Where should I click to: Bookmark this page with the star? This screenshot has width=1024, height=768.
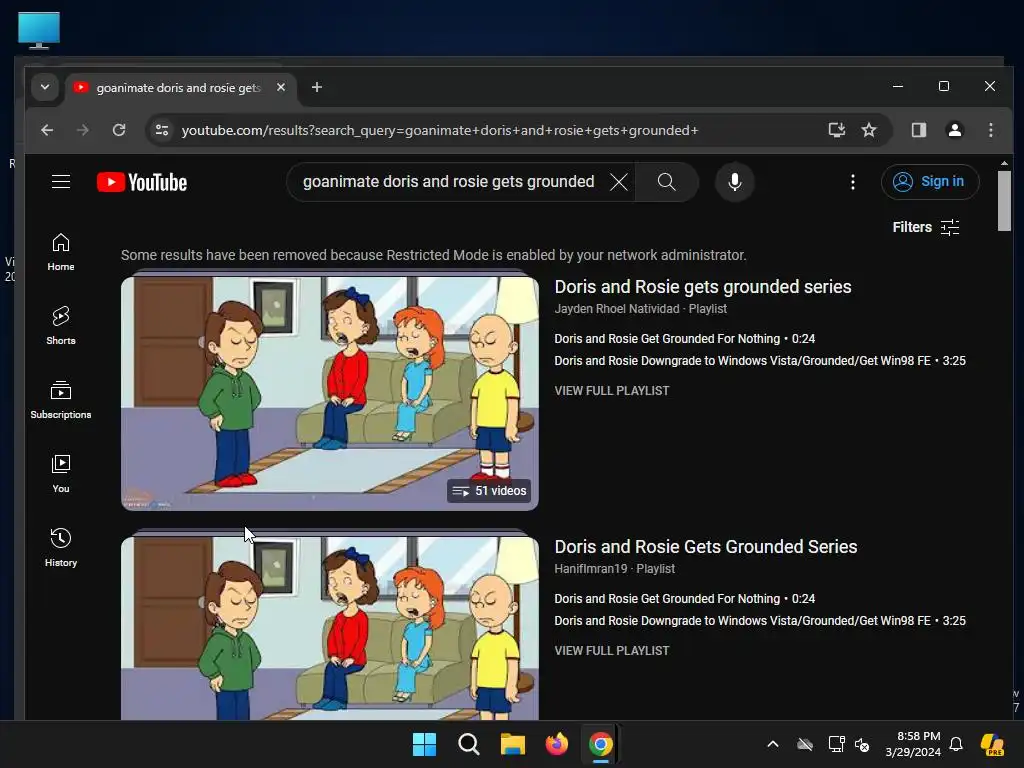869,130
